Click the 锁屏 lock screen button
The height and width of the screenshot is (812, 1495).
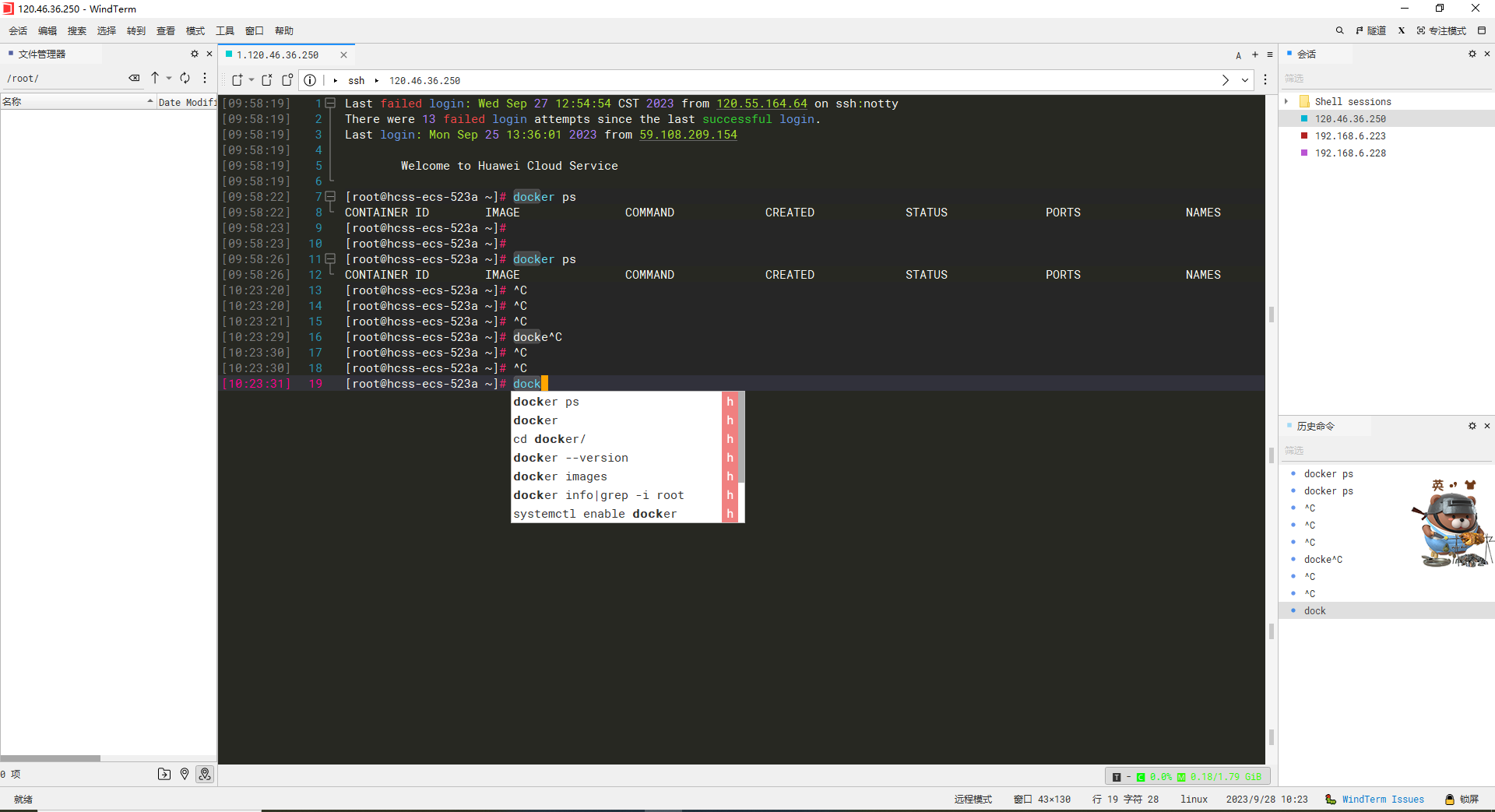[x=1462, y=800]
